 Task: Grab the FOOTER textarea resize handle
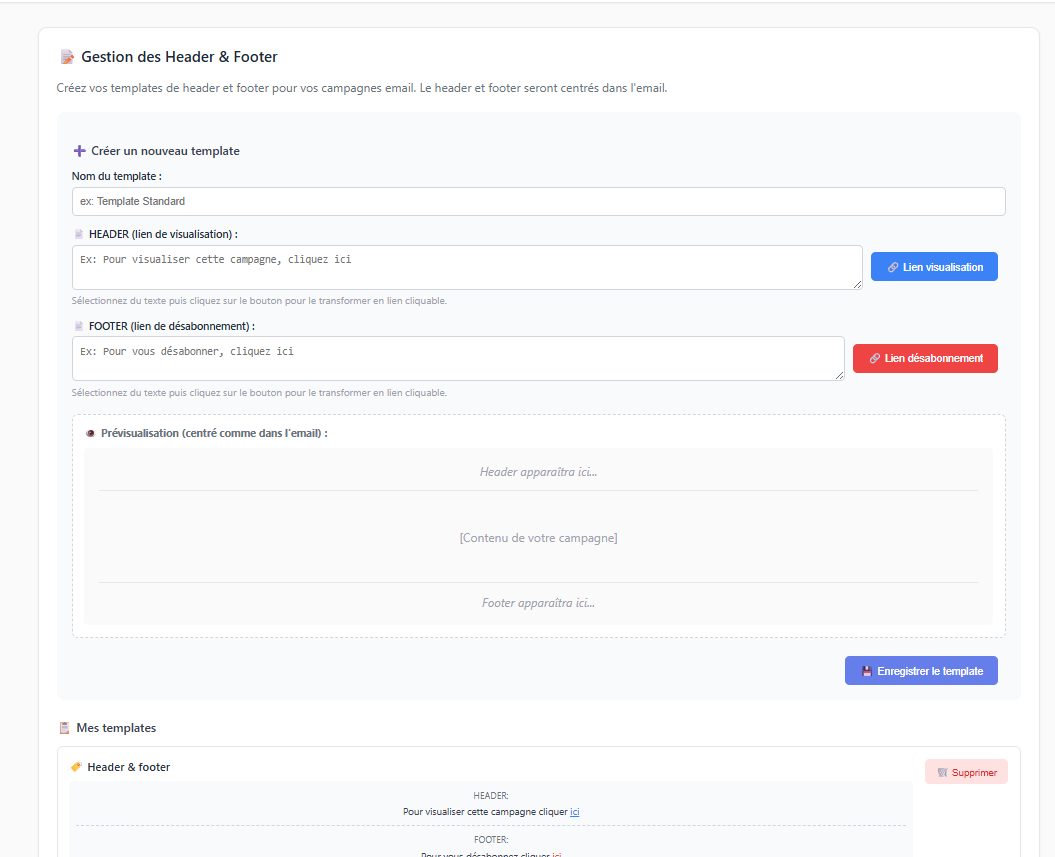[x=839, y=376]
